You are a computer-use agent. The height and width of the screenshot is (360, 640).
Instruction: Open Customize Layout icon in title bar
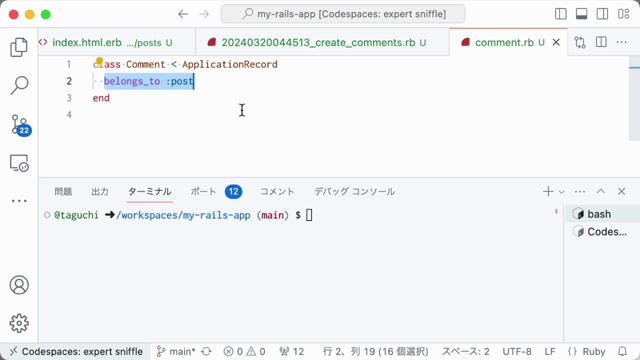623,14
